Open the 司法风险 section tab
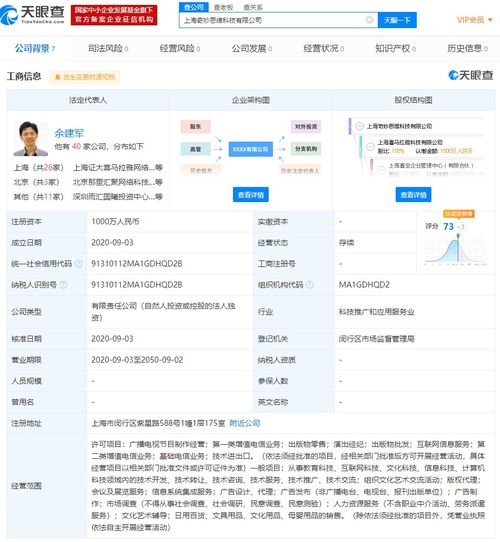Screen dimensions: 500x542 click(108, 48)
